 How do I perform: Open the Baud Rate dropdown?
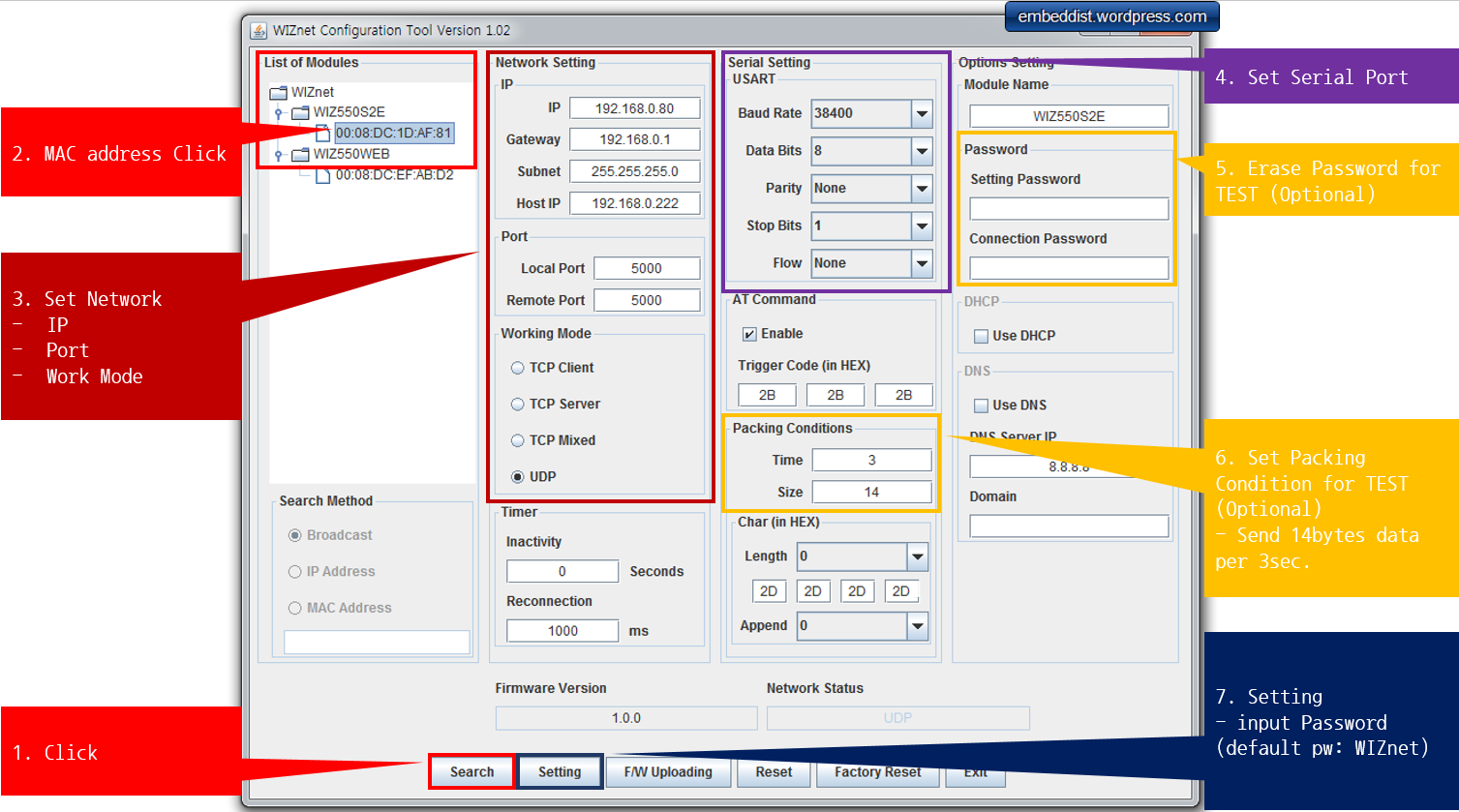(922, 113)
